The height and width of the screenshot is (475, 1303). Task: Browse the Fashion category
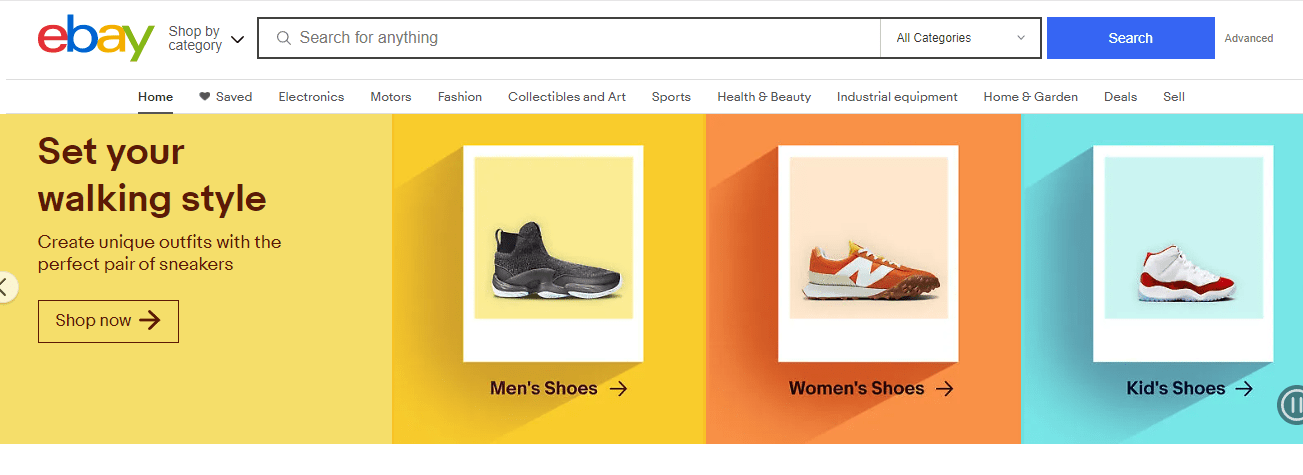coord(460,97)
